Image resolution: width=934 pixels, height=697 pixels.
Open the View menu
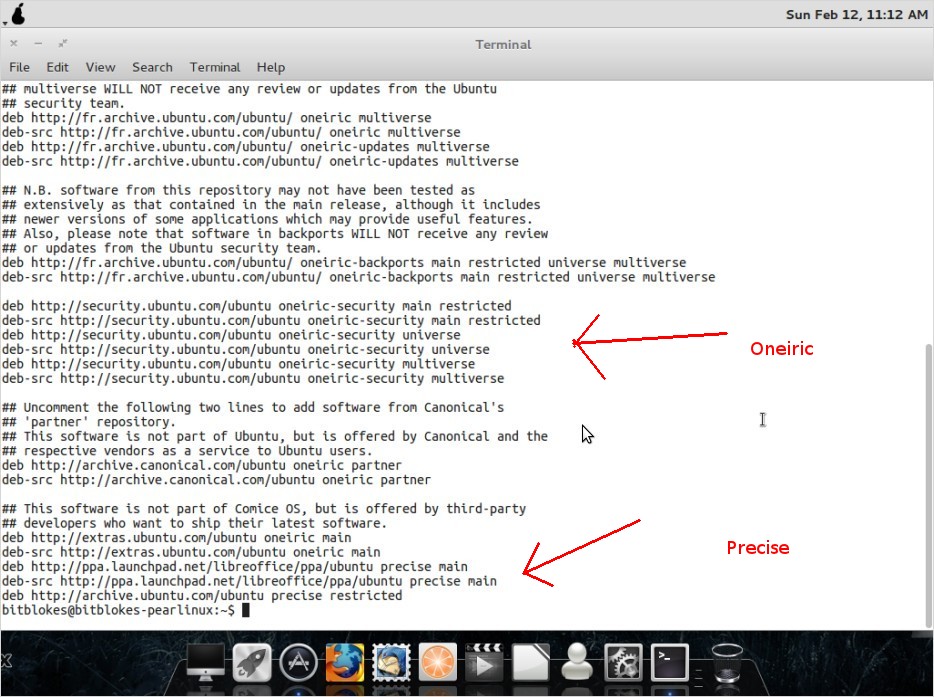click(100, 67)
